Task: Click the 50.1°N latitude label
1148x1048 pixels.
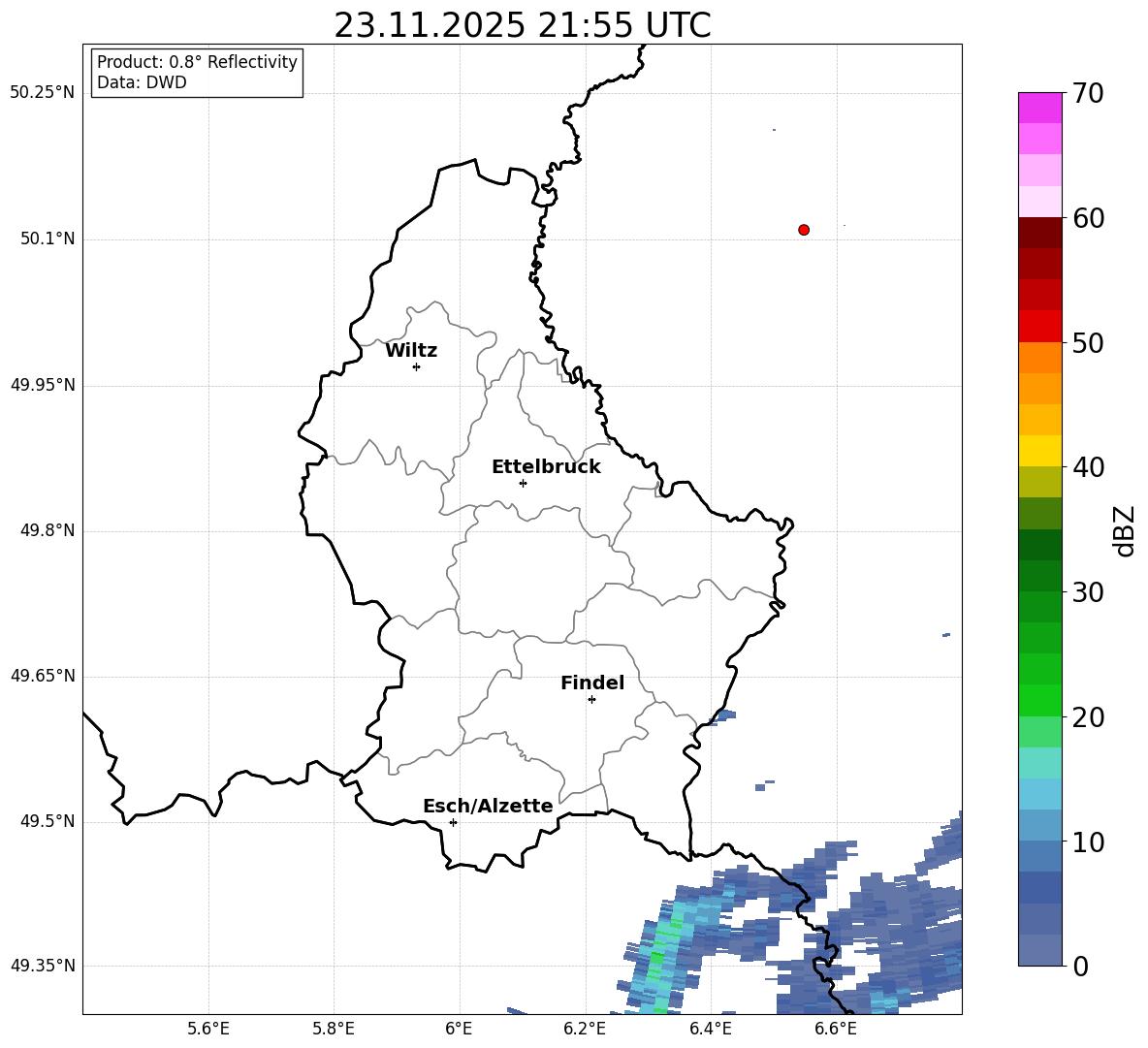Action: tap(48, 239)
